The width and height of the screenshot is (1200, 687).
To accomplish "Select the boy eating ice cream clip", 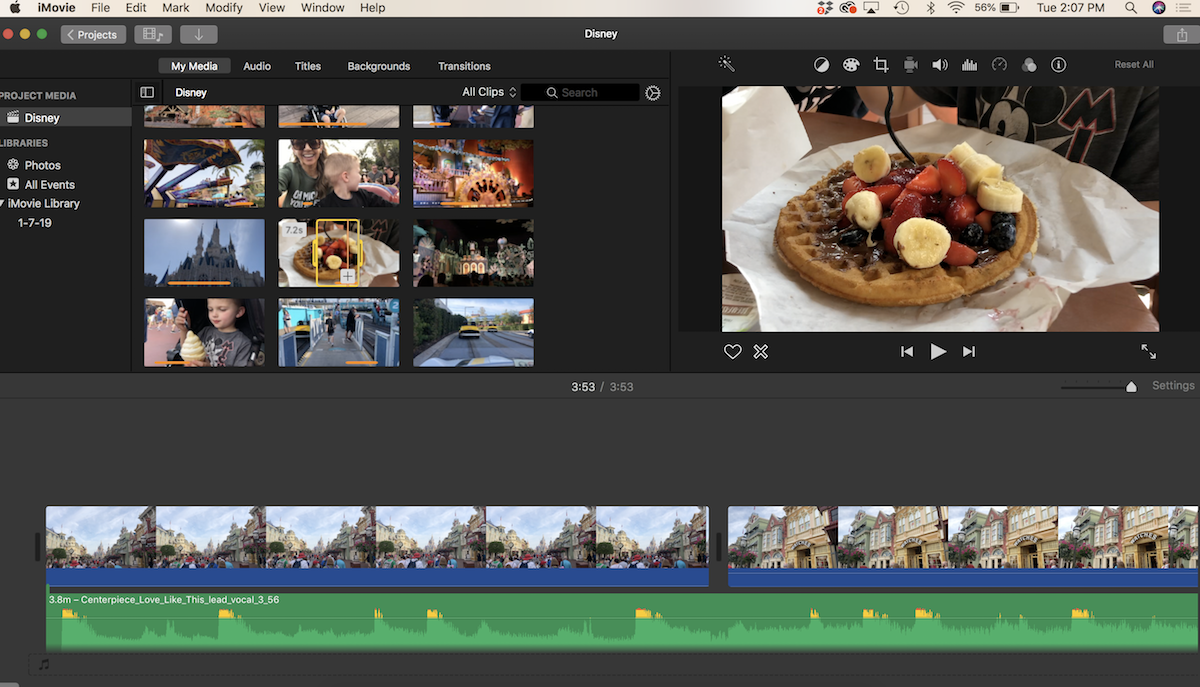I will click(x=204, y=333).
